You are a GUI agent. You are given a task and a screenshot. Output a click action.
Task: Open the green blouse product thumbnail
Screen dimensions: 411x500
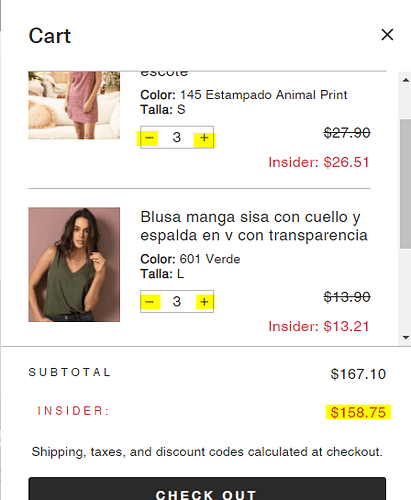tap(74, 265)
